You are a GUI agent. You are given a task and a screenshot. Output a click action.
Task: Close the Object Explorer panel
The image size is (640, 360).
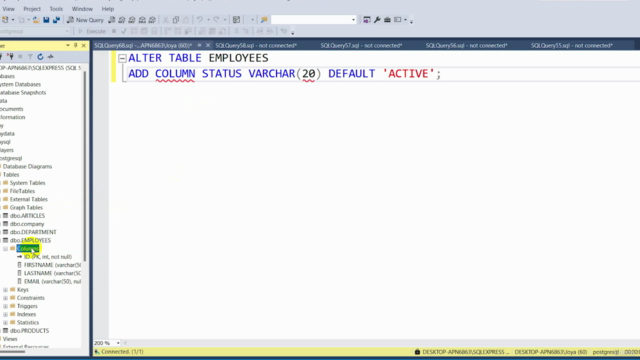84,46
